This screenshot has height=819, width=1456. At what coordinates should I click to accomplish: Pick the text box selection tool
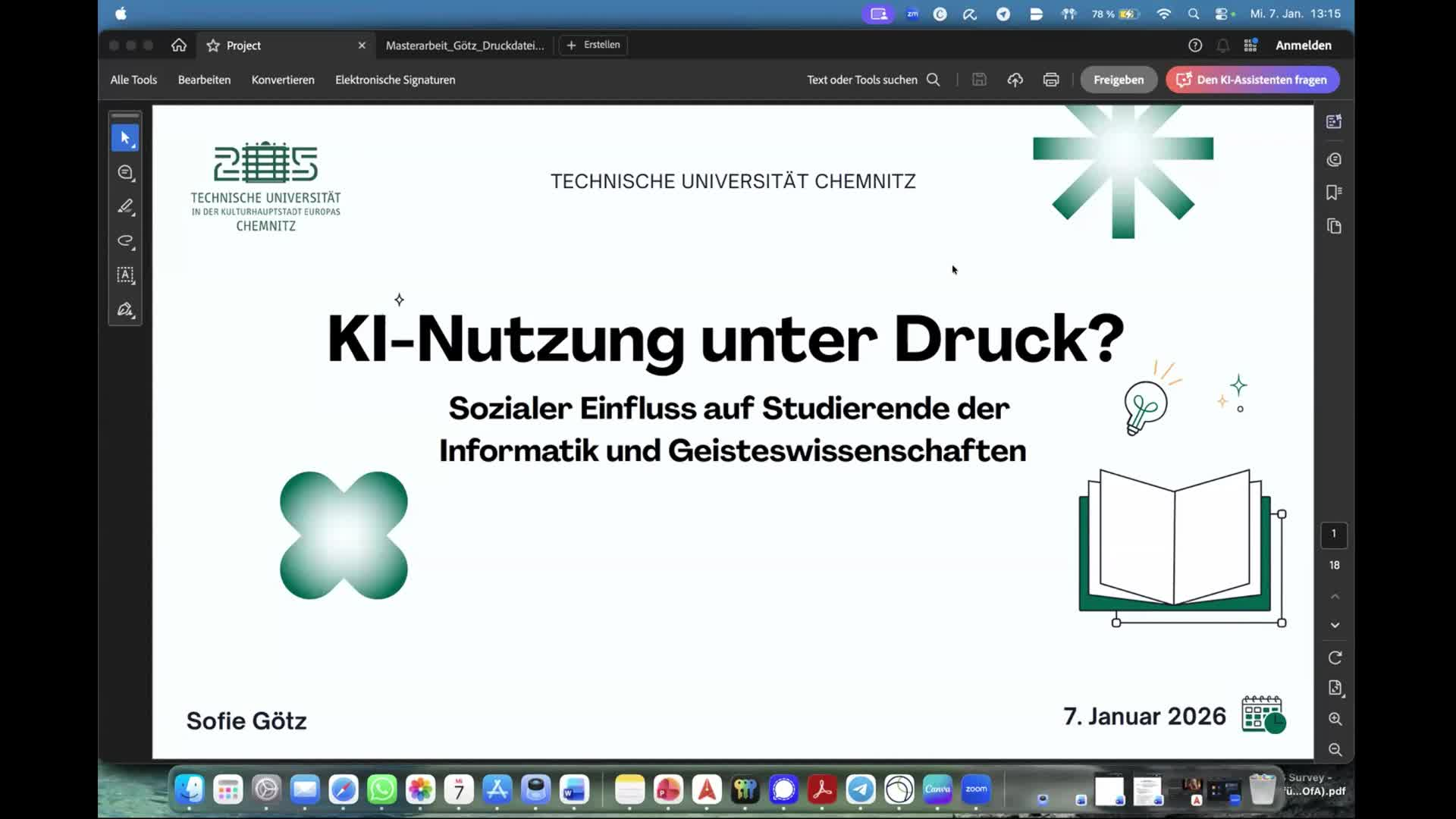point(125,275)
